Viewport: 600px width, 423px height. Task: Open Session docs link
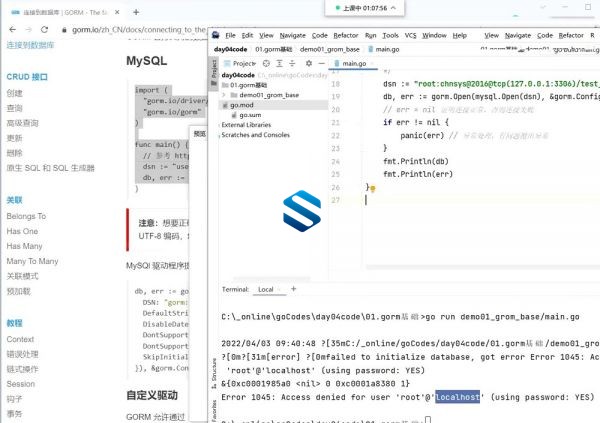pyautogui.click(x=20, y=384)
